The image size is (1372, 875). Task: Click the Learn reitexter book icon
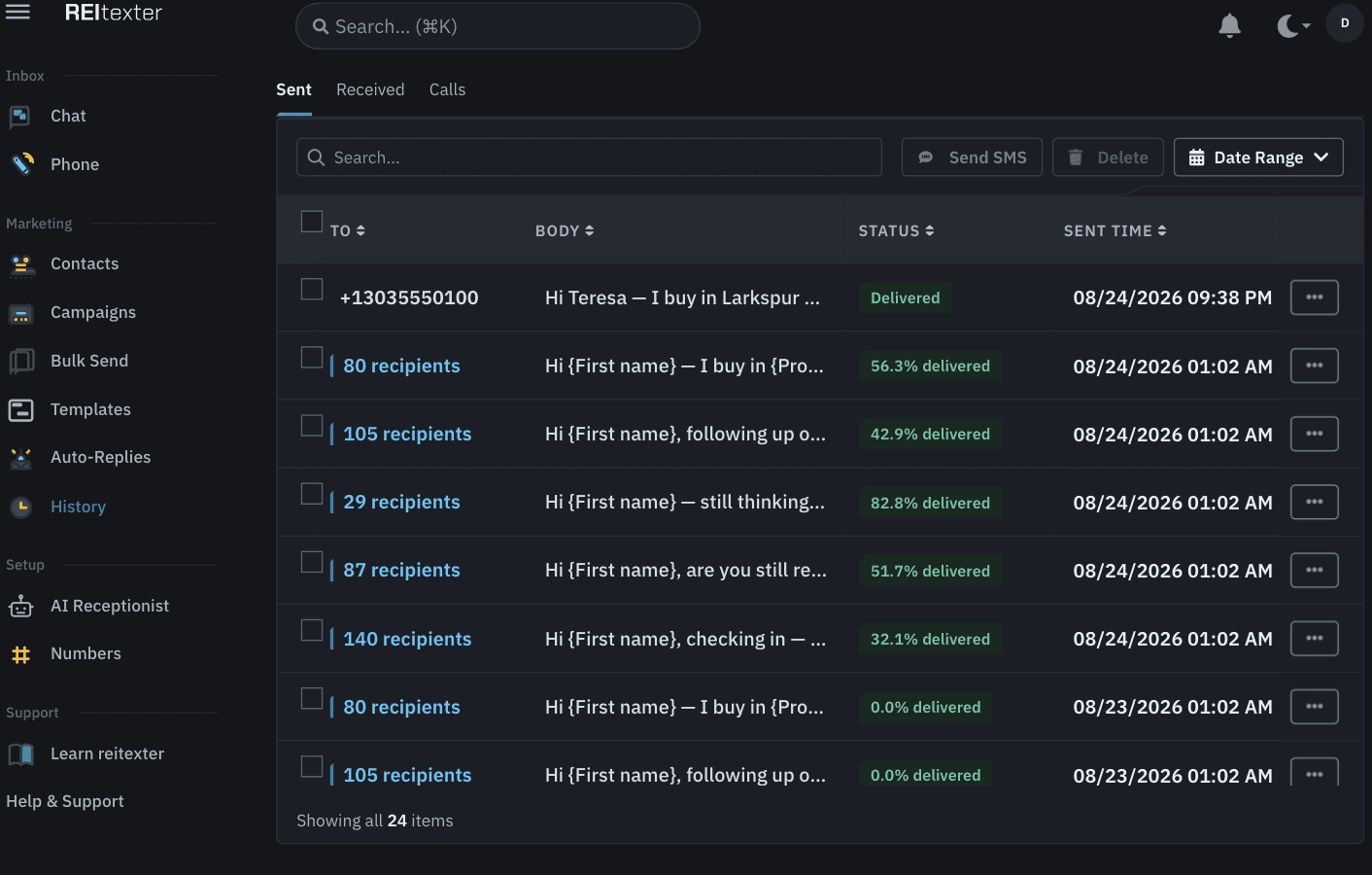click(x=21, y=753)
